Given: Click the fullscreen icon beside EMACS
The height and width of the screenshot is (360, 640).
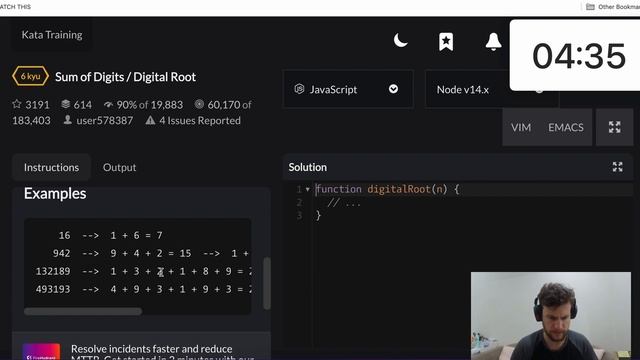Looking at the screenshot, I should (x=614, y=127).
